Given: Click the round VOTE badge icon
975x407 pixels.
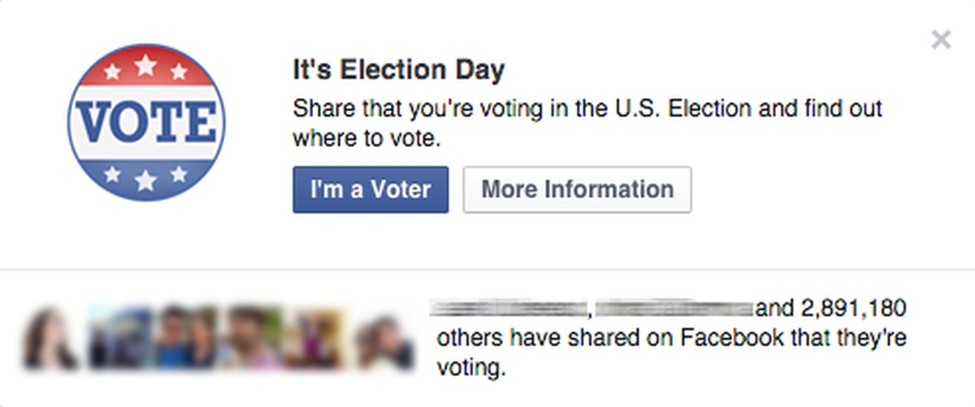Looking at the screenshot, I should 146,122.
